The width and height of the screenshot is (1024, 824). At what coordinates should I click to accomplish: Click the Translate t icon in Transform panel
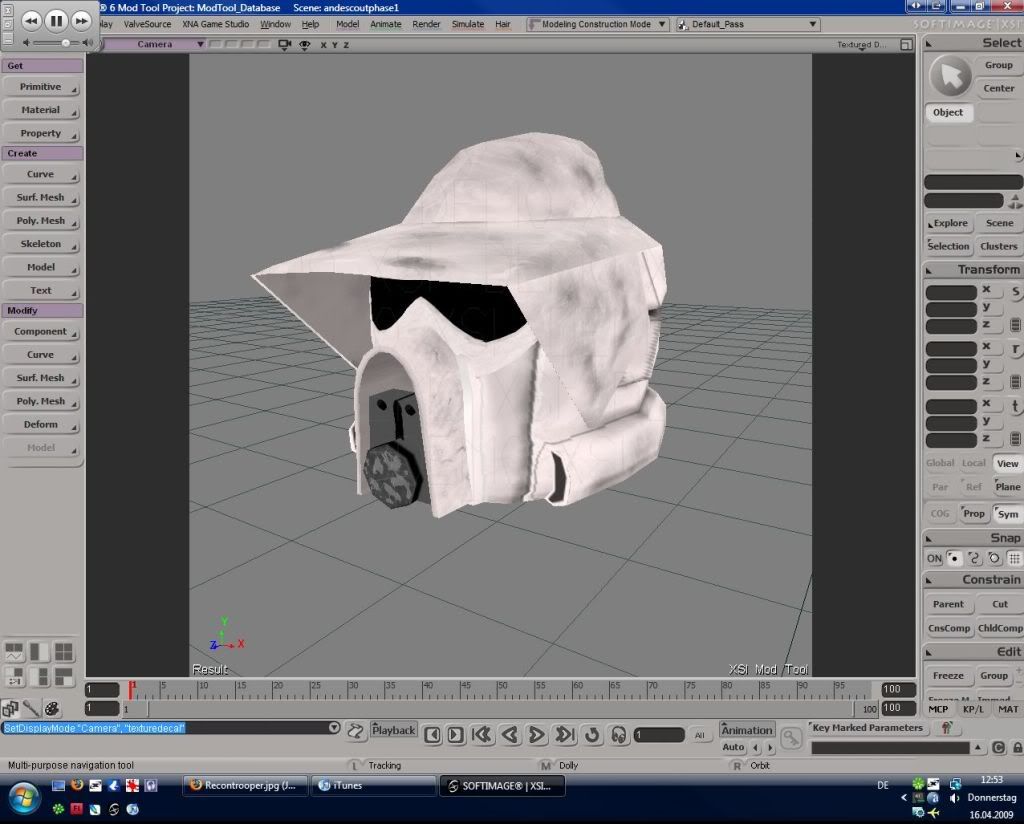coord(1015,406)
